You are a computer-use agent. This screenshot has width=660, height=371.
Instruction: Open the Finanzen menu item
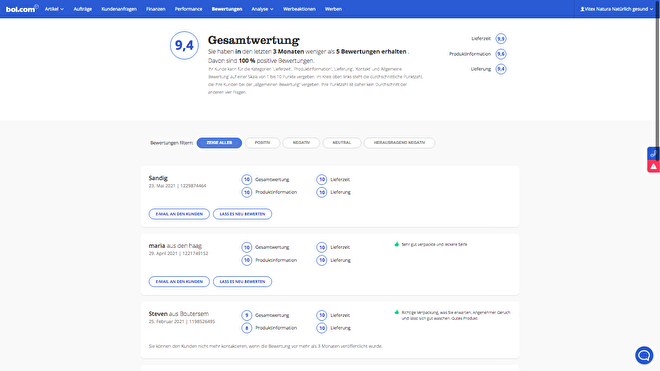pyautogui.click(x=156, y=9)
